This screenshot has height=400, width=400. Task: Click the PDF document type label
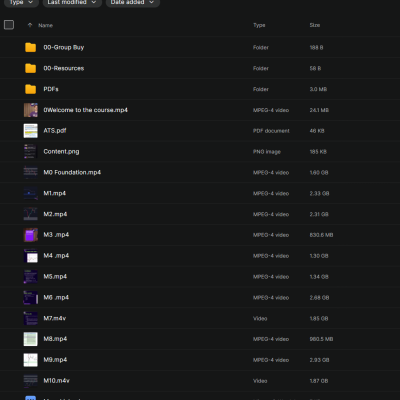[x=271, y=131]
